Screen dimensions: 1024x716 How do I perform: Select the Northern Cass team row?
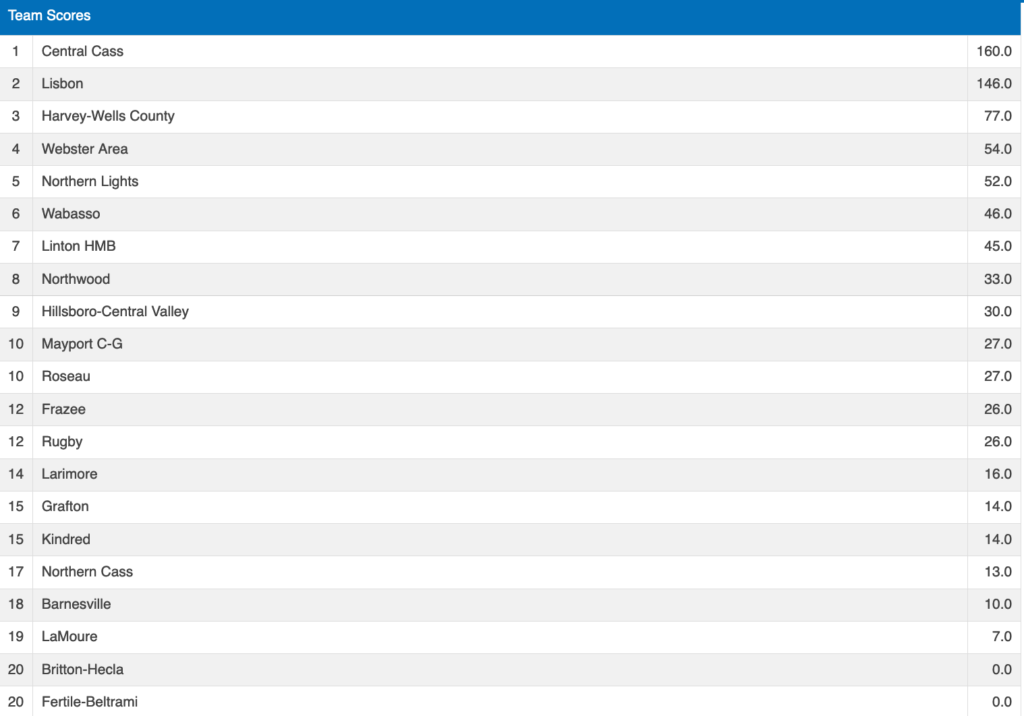pyautogui.click(x=87, y=572)
